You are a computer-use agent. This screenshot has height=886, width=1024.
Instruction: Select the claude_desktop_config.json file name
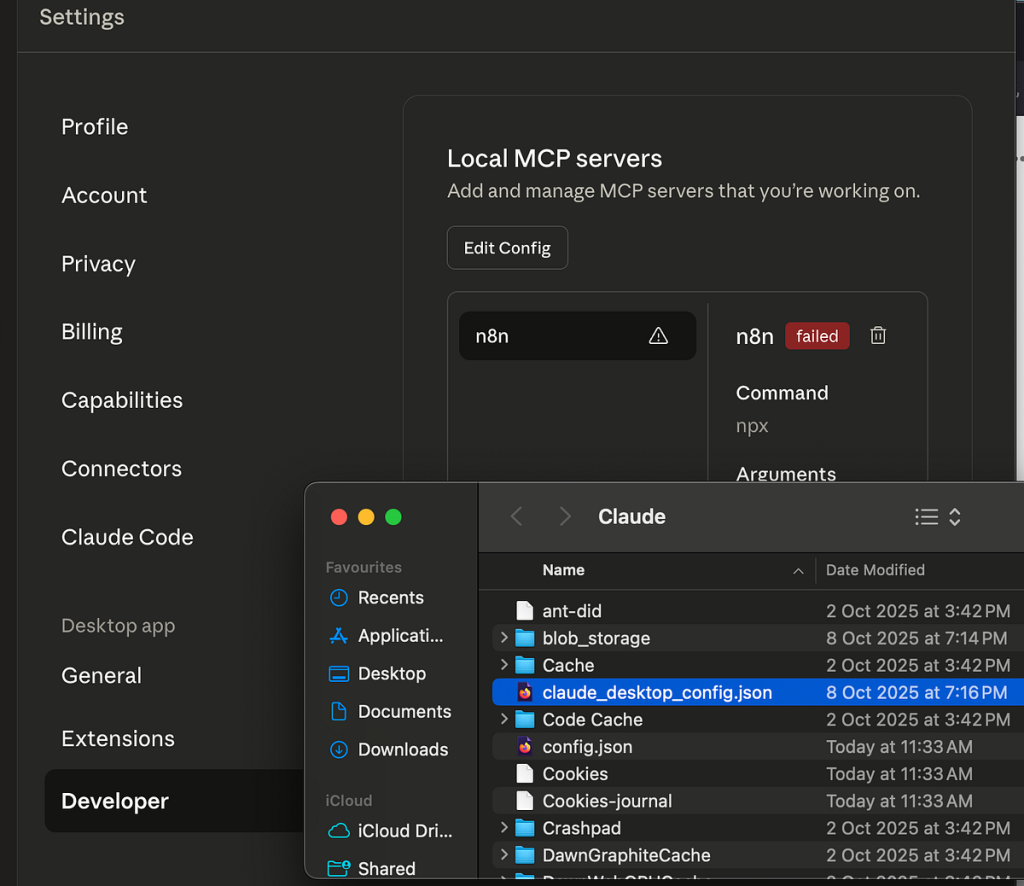point(657,692)
